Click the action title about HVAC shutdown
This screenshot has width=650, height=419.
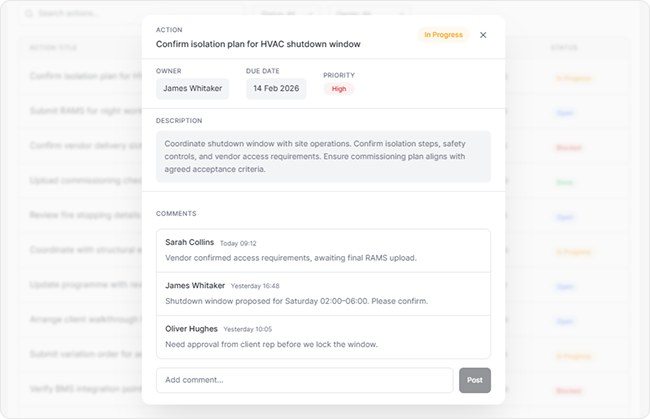[x=258, y=44]
